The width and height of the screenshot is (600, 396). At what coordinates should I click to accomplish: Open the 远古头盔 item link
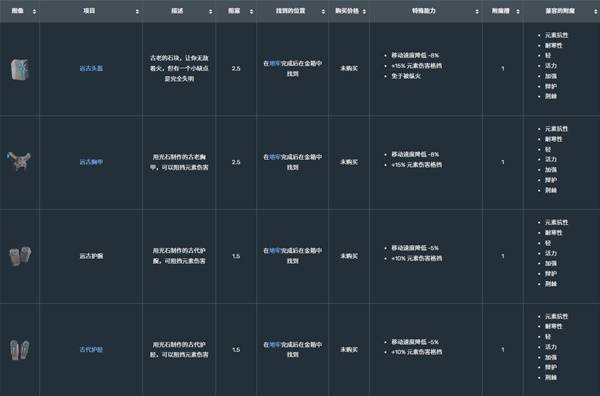(91, 68)
